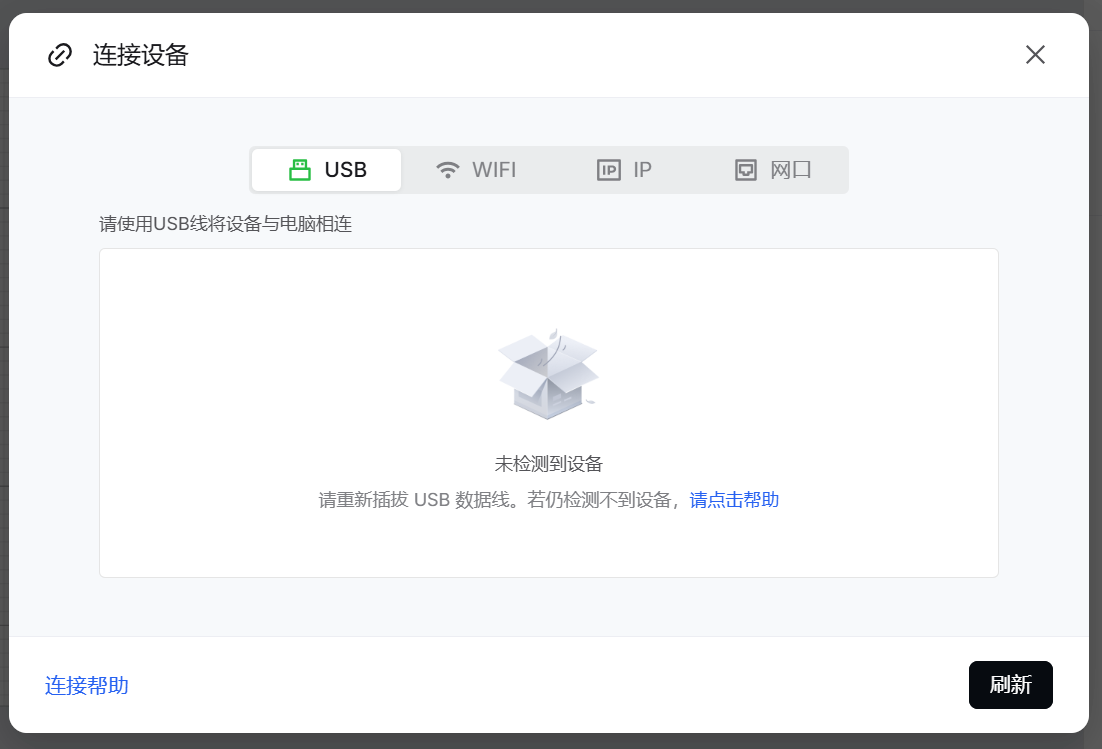Switch to the WIFI tab label

(x=494, y=170)
